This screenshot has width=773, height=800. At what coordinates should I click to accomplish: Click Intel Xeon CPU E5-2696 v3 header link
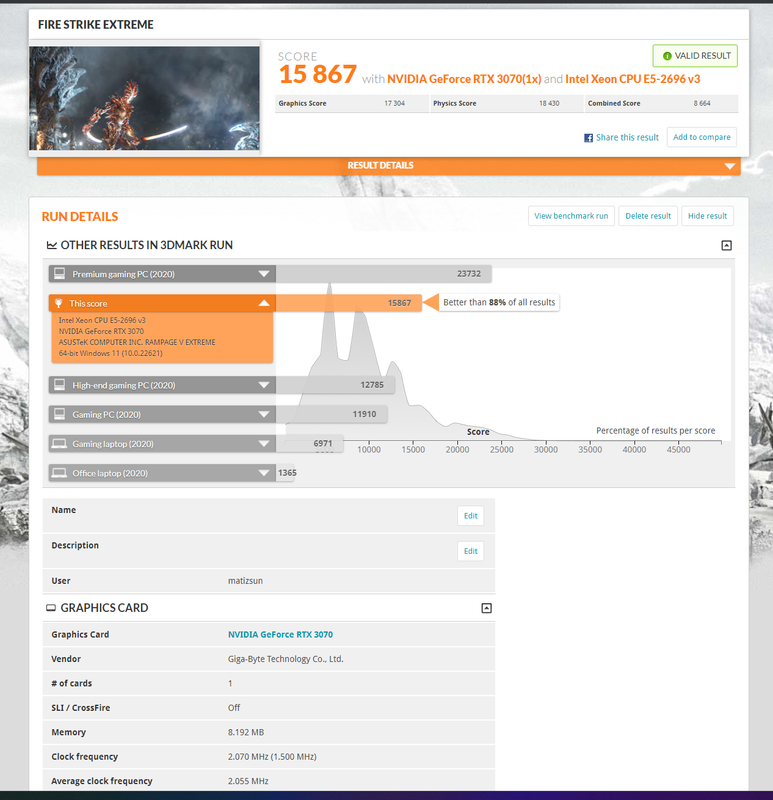(633, 79)
